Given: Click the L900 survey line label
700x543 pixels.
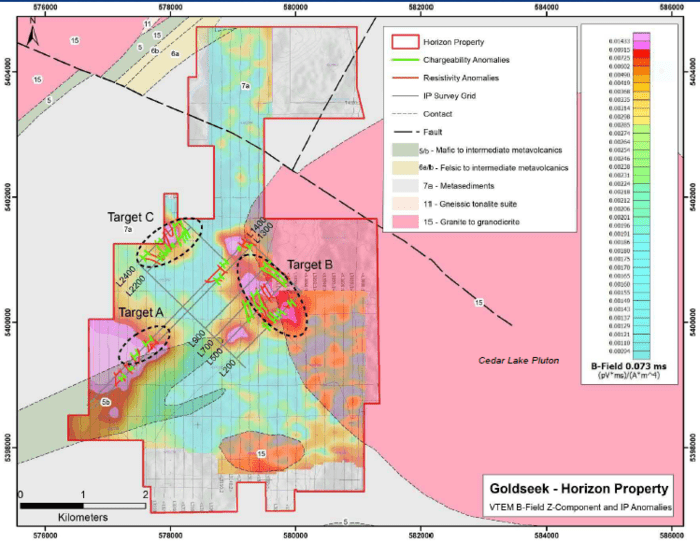Looking at the screenshot, I should pyautogui.click(x=196, y=338).
